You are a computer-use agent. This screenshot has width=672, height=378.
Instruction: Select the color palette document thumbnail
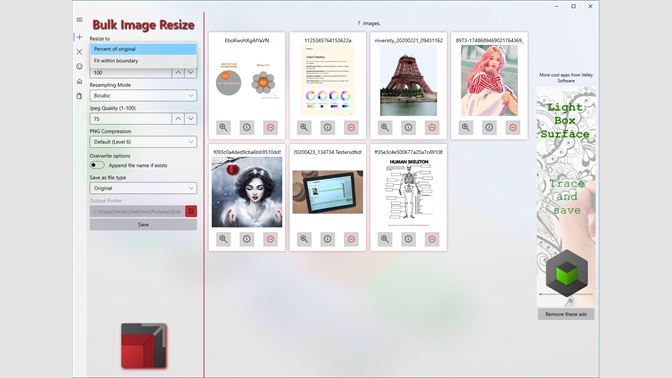pos(328,81)
